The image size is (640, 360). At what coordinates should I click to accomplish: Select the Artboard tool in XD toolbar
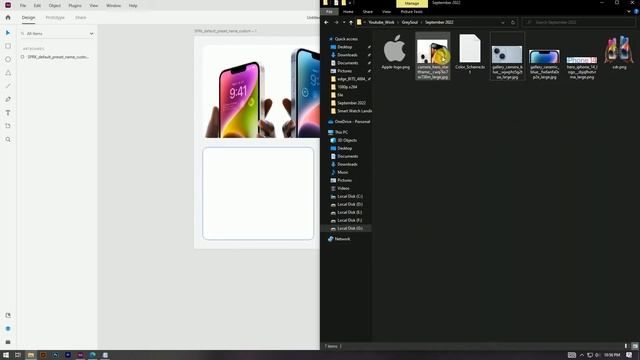pyautogui.click(x=8, y=126)
